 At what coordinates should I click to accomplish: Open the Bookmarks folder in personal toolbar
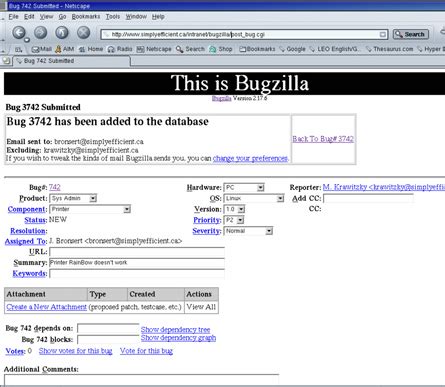[257, 49]
